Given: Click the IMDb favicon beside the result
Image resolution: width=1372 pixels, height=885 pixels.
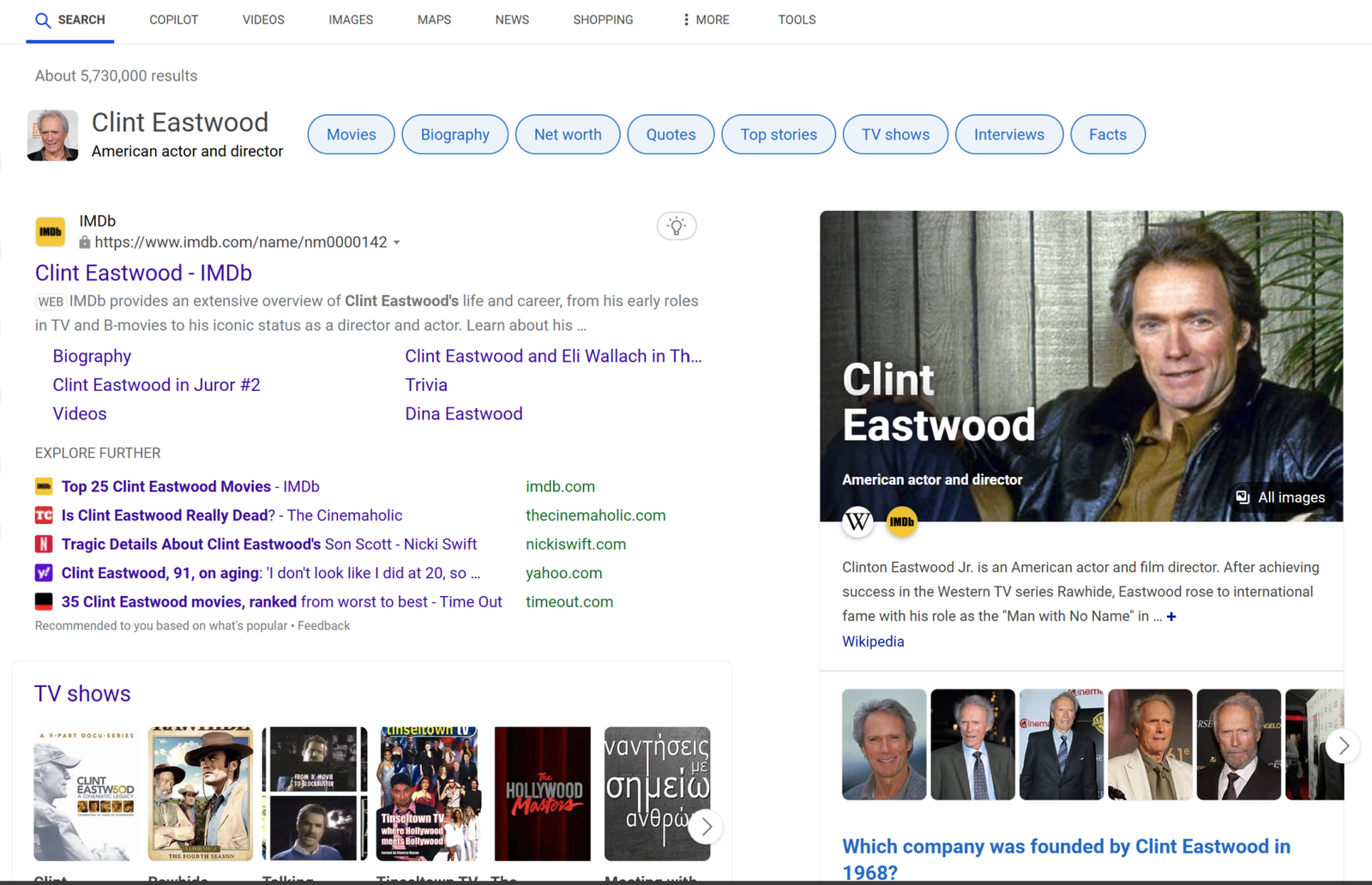Looking at the screenshot, I should (51, 232).
